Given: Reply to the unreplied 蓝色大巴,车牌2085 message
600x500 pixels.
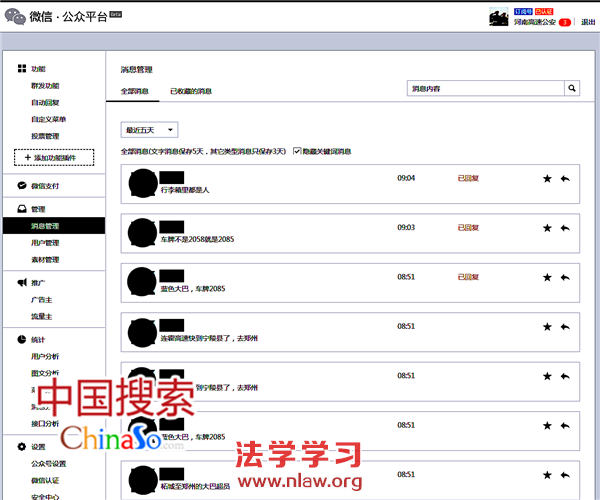Looking at the screenshot, I should pos(565,425).
